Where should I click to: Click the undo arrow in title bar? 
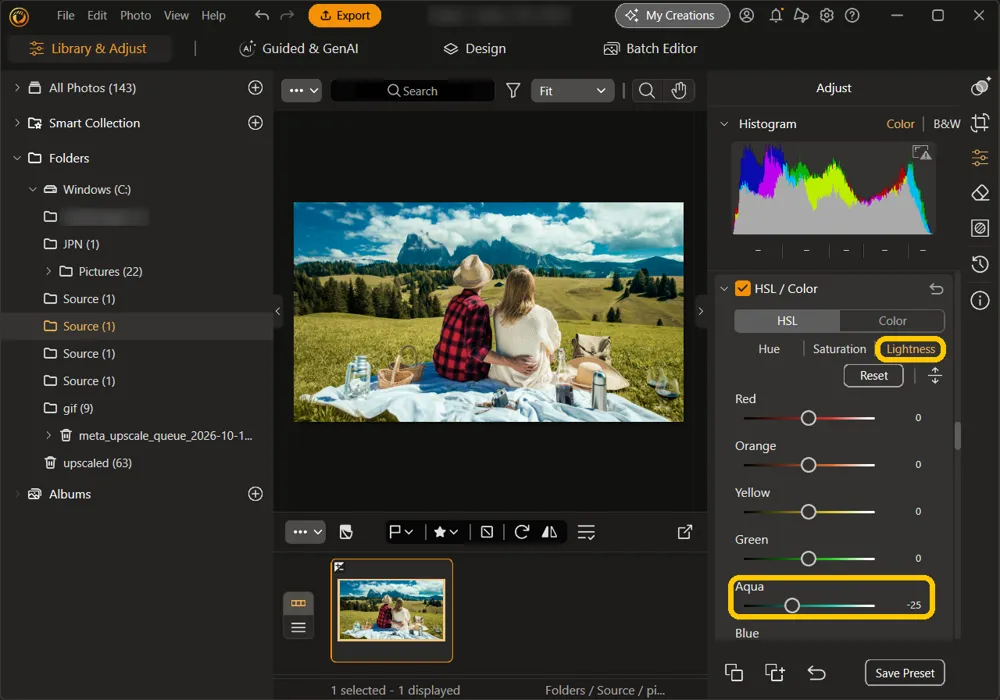[x=261, y=15]
